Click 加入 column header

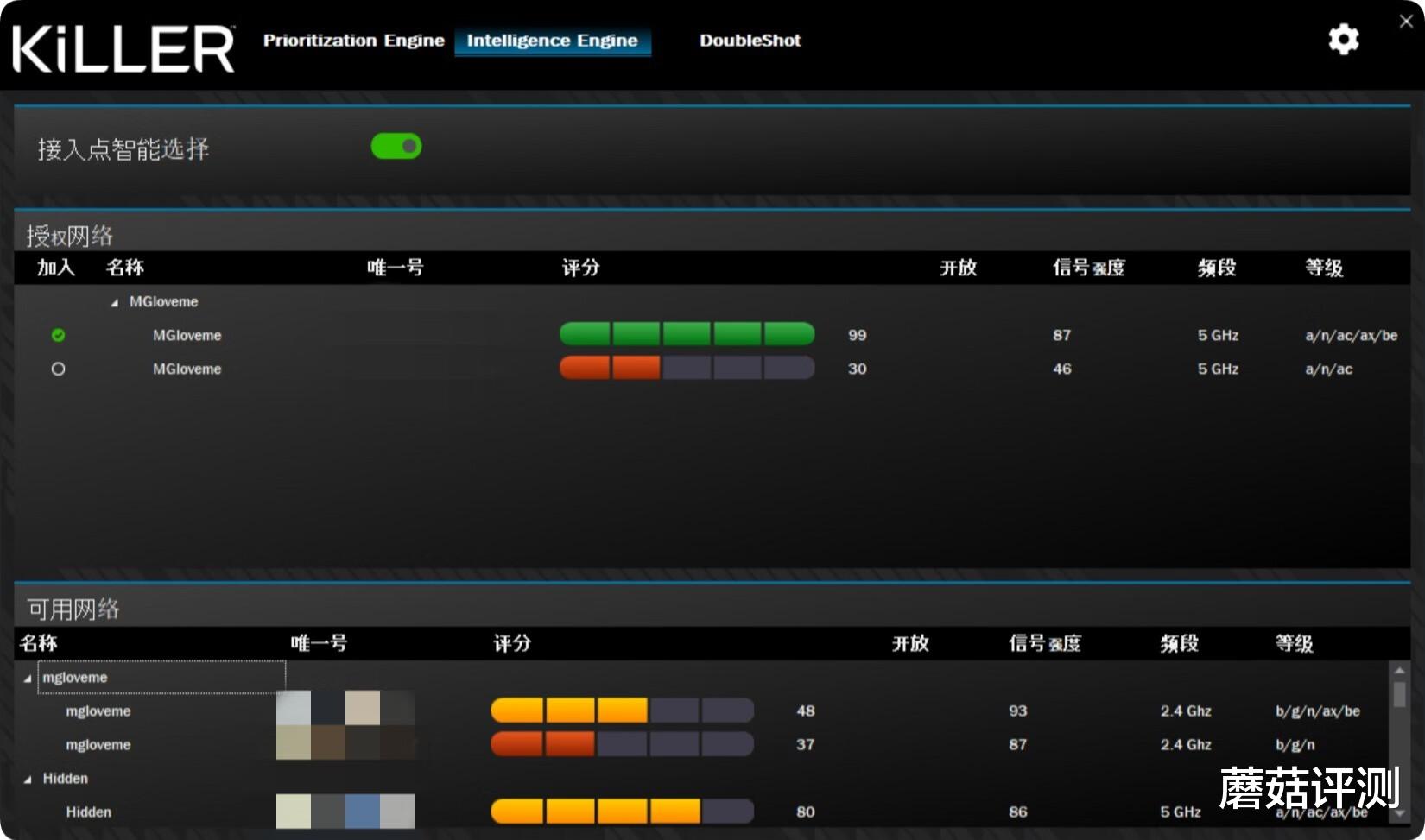pyautogui.click(x=56, y=268)
